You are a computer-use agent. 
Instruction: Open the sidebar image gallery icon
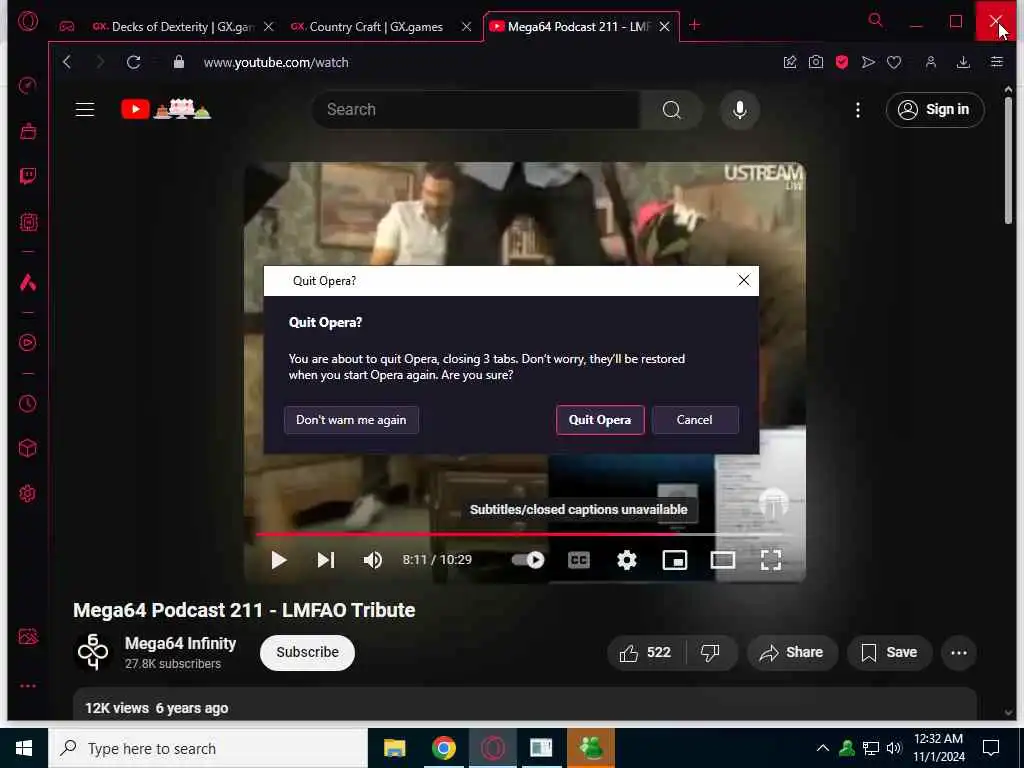pos(27,636)
